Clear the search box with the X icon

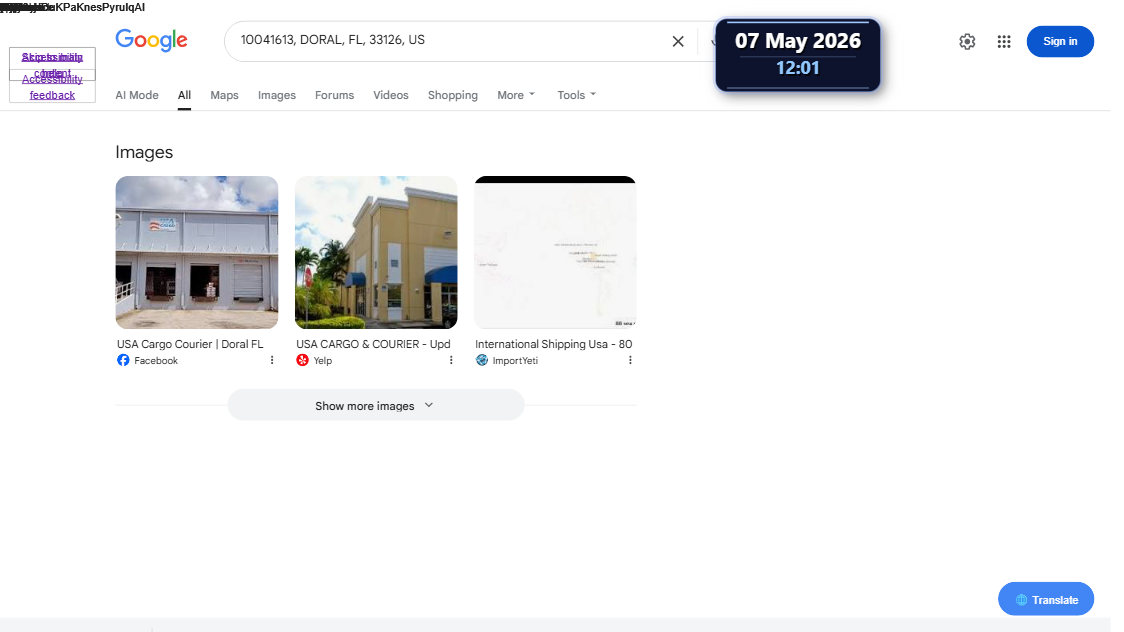677,42
